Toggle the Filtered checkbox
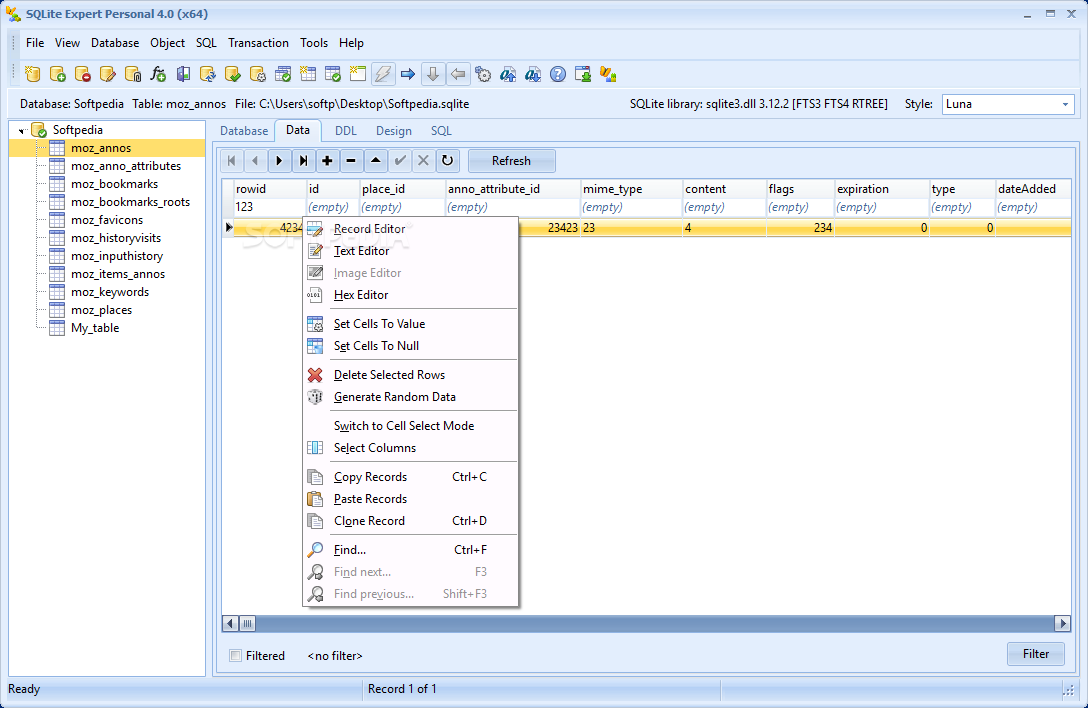This screenshot has height=708, width=1088. pyautogui.click(x=236, y=655)
